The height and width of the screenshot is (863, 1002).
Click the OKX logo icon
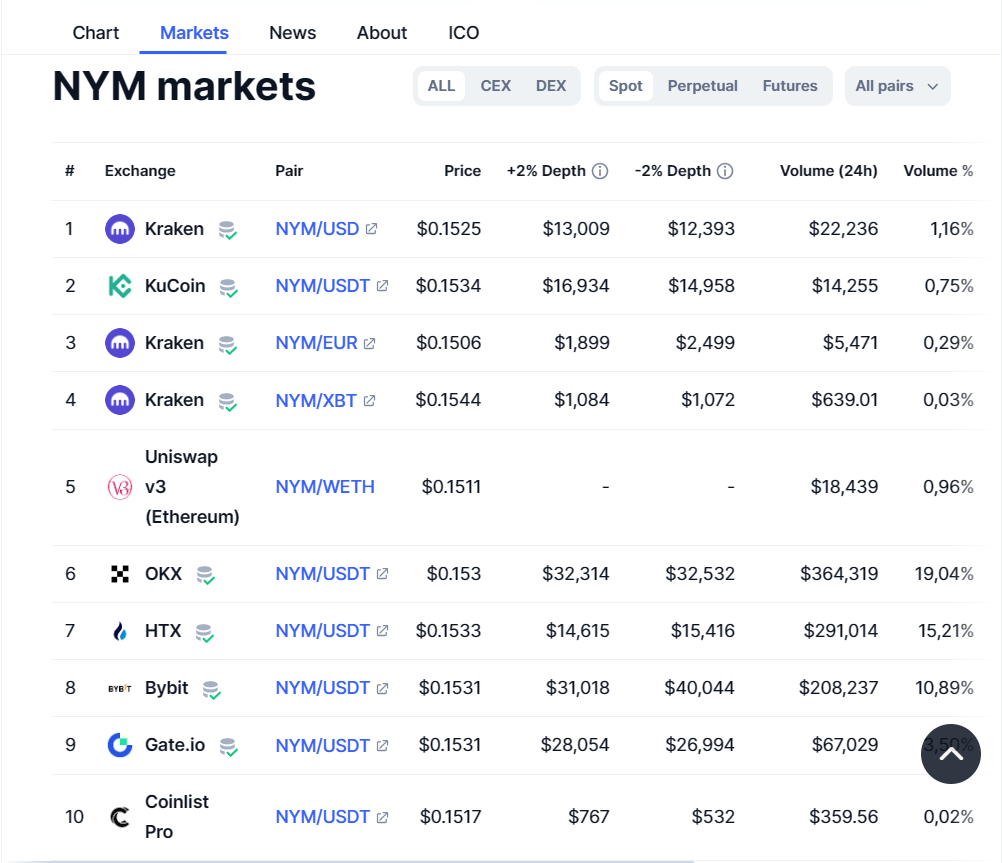pyautogui.click(x=119, y=574)
